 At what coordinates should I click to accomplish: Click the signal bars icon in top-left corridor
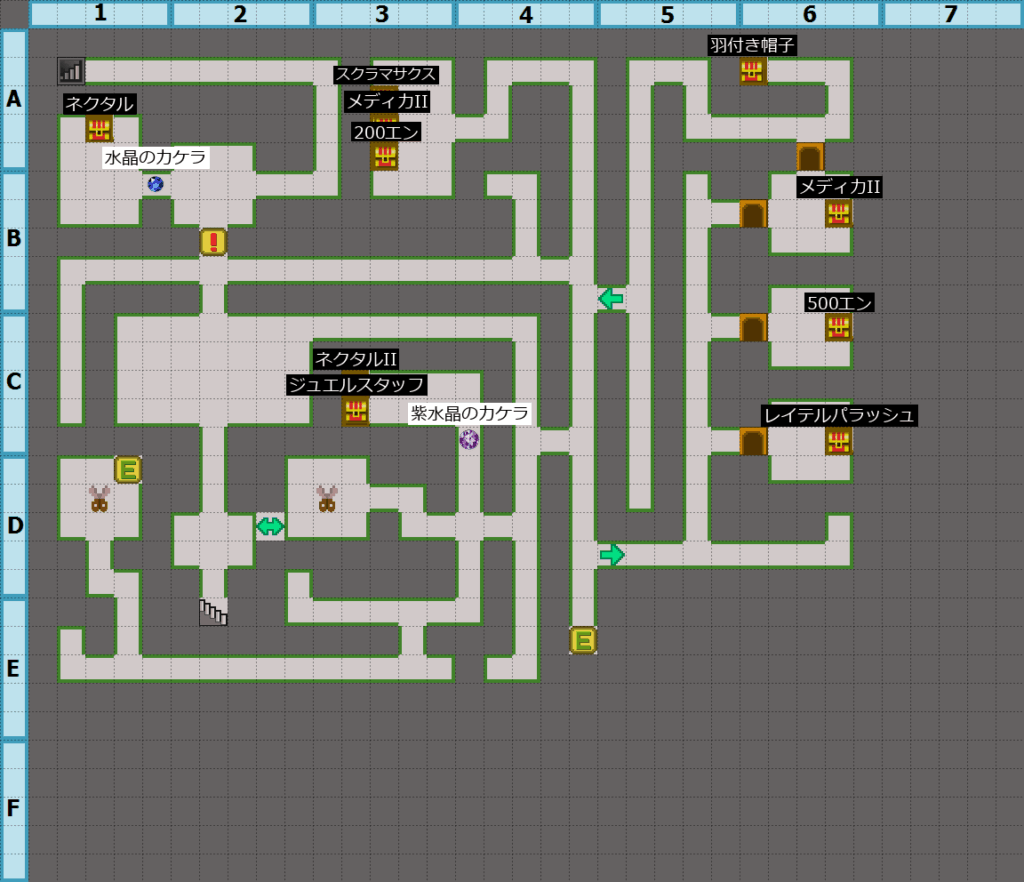coord(71,71)
